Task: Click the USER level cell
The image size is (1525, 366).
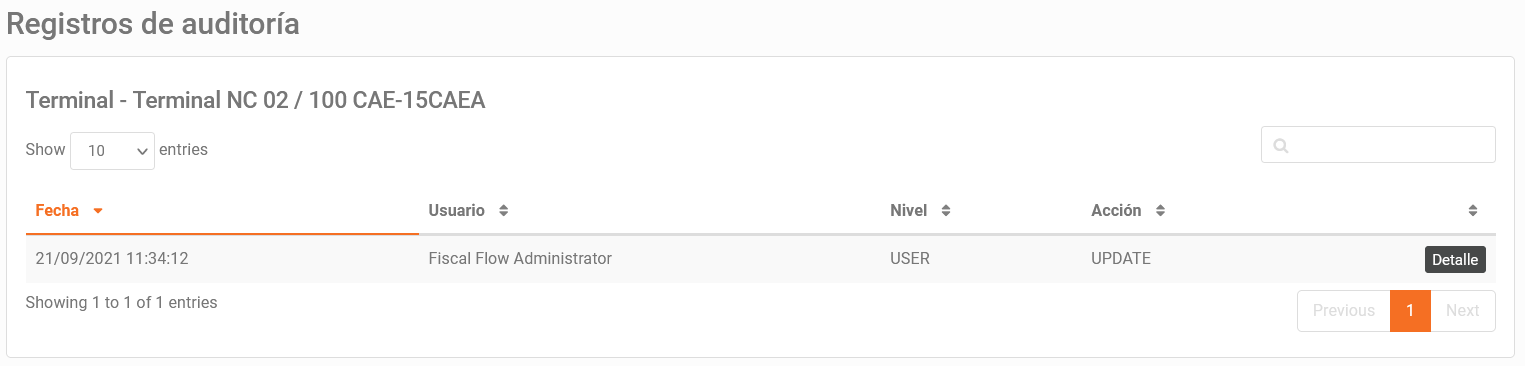Action: (910, 259)
